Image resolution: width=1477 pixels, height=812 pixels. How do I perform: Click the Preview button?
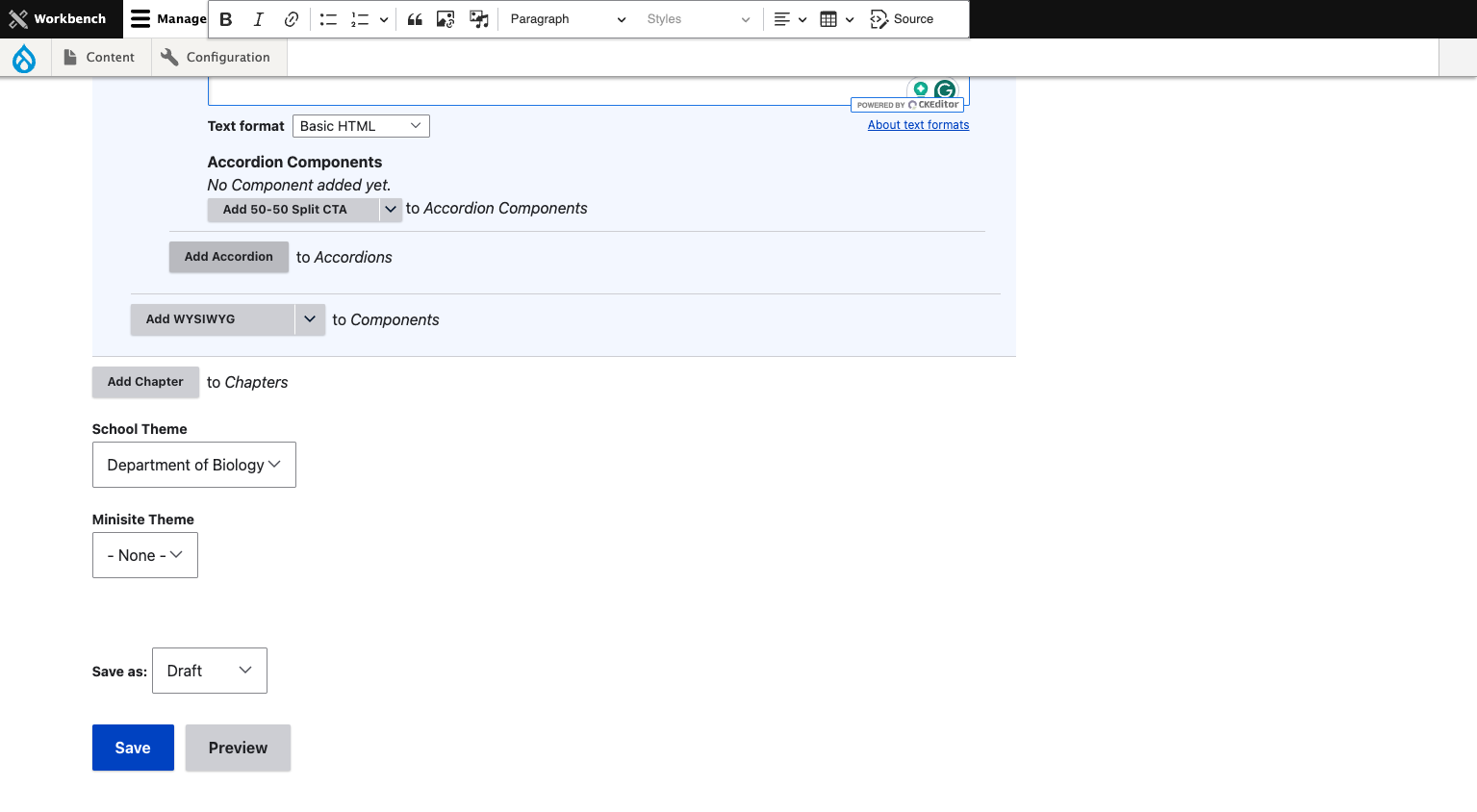click(x=238, y=748)
